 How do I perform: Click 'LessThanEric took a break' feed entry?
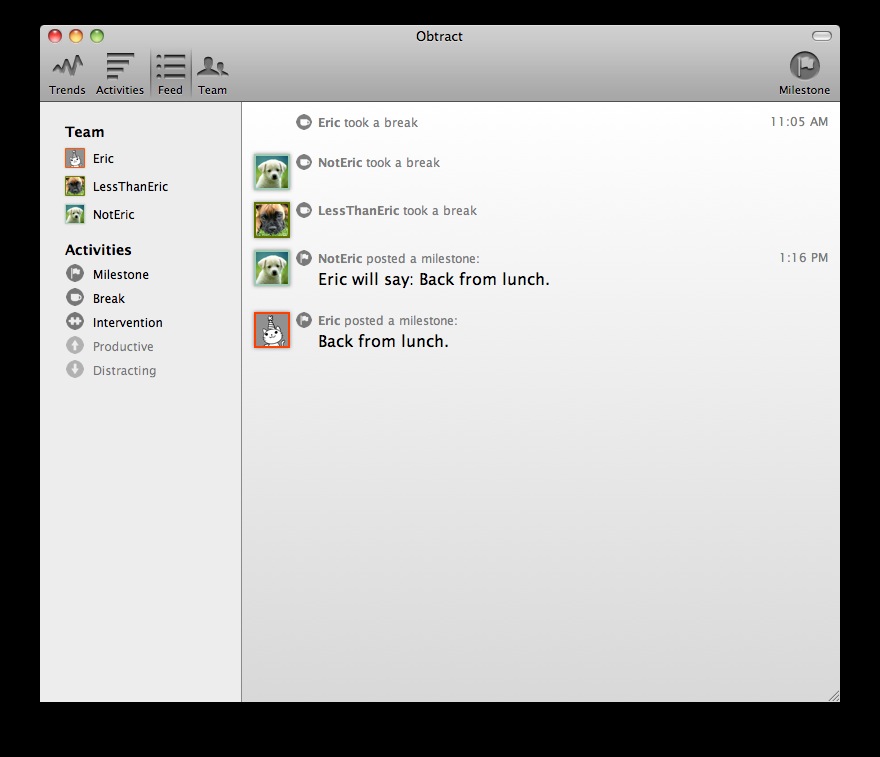click(397, 211)
